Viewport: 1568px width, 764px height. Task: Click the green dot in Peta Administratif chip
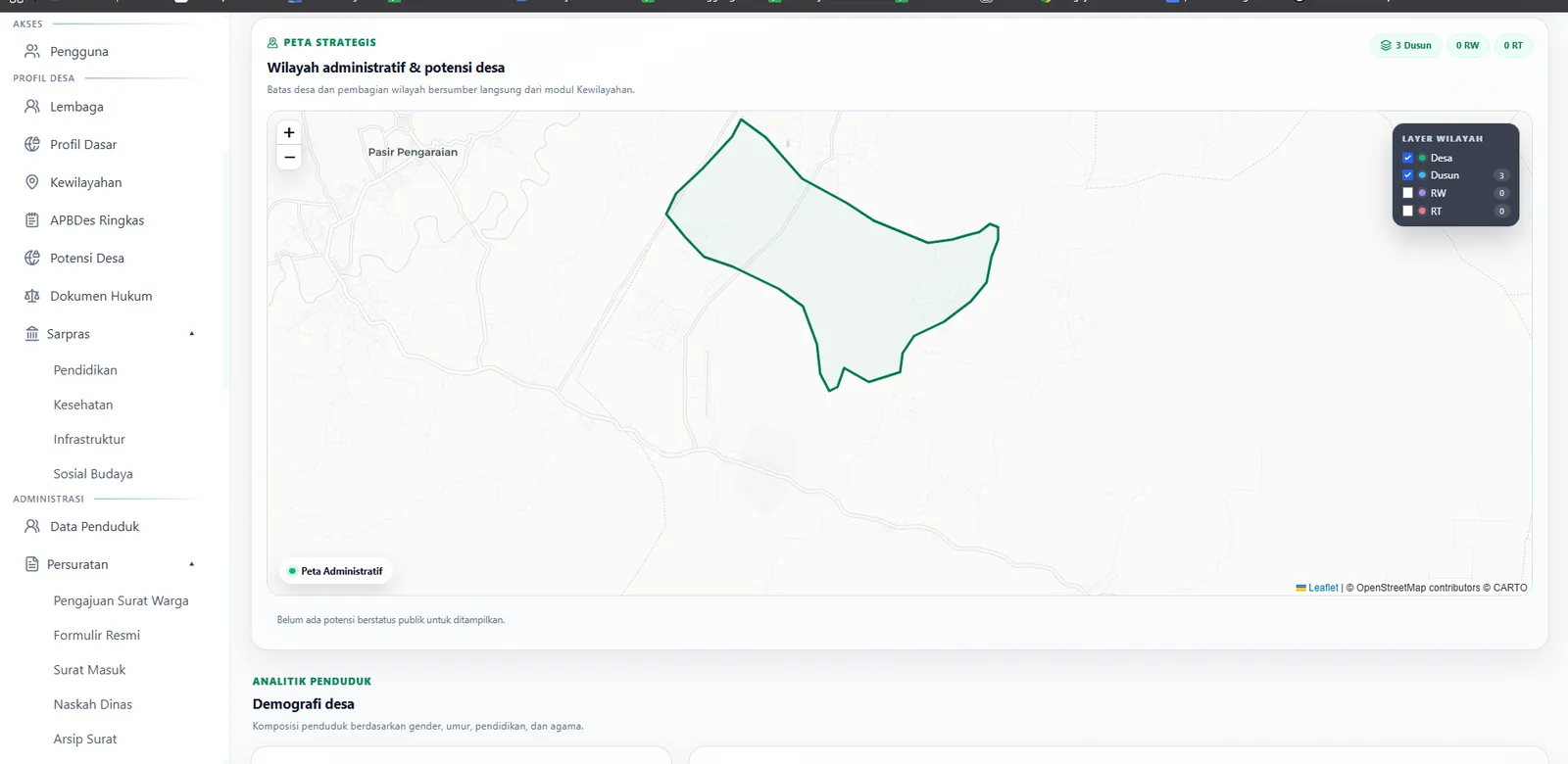292,571
